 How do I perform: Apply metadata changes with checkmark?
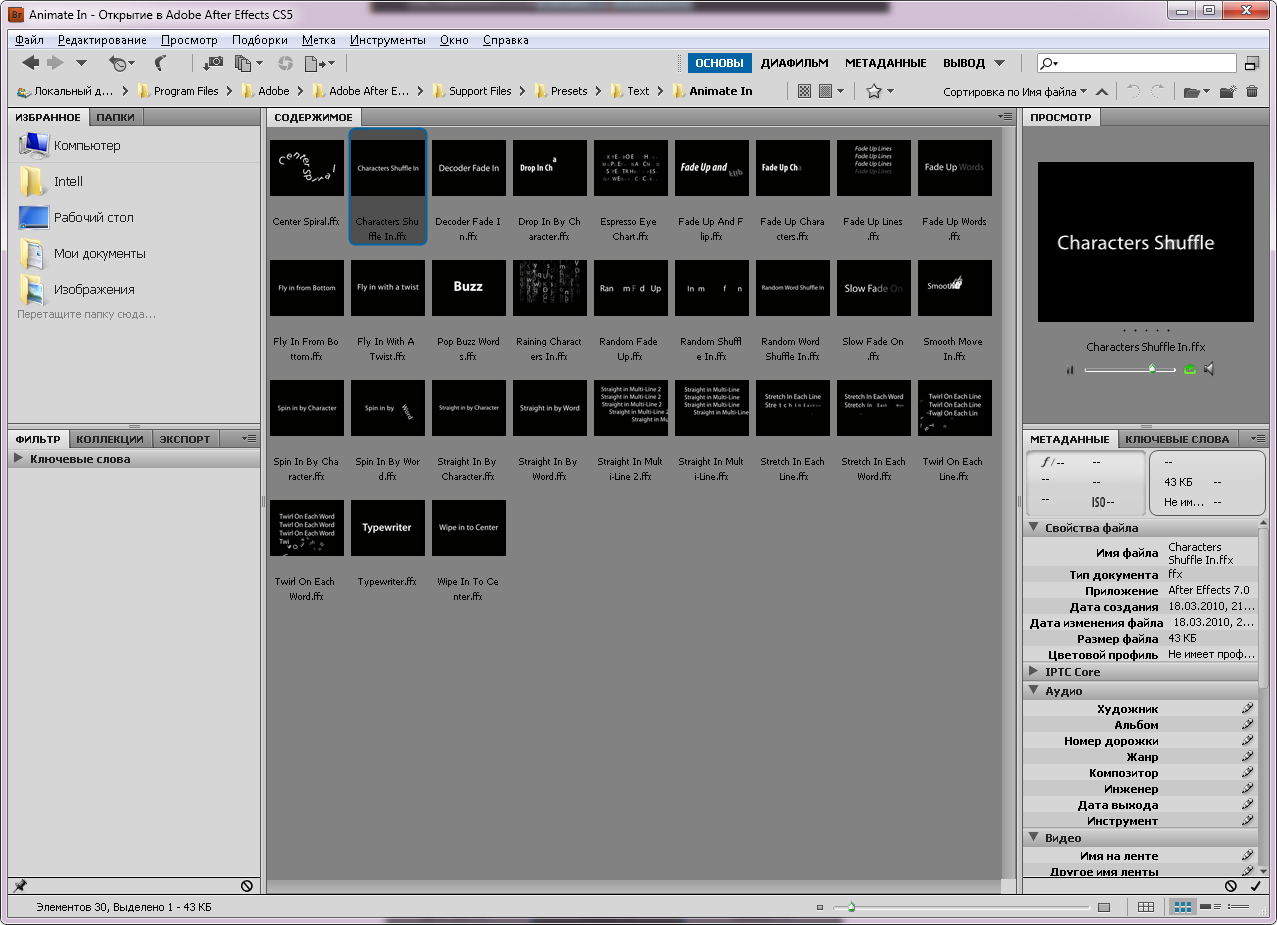[1255, 886]
